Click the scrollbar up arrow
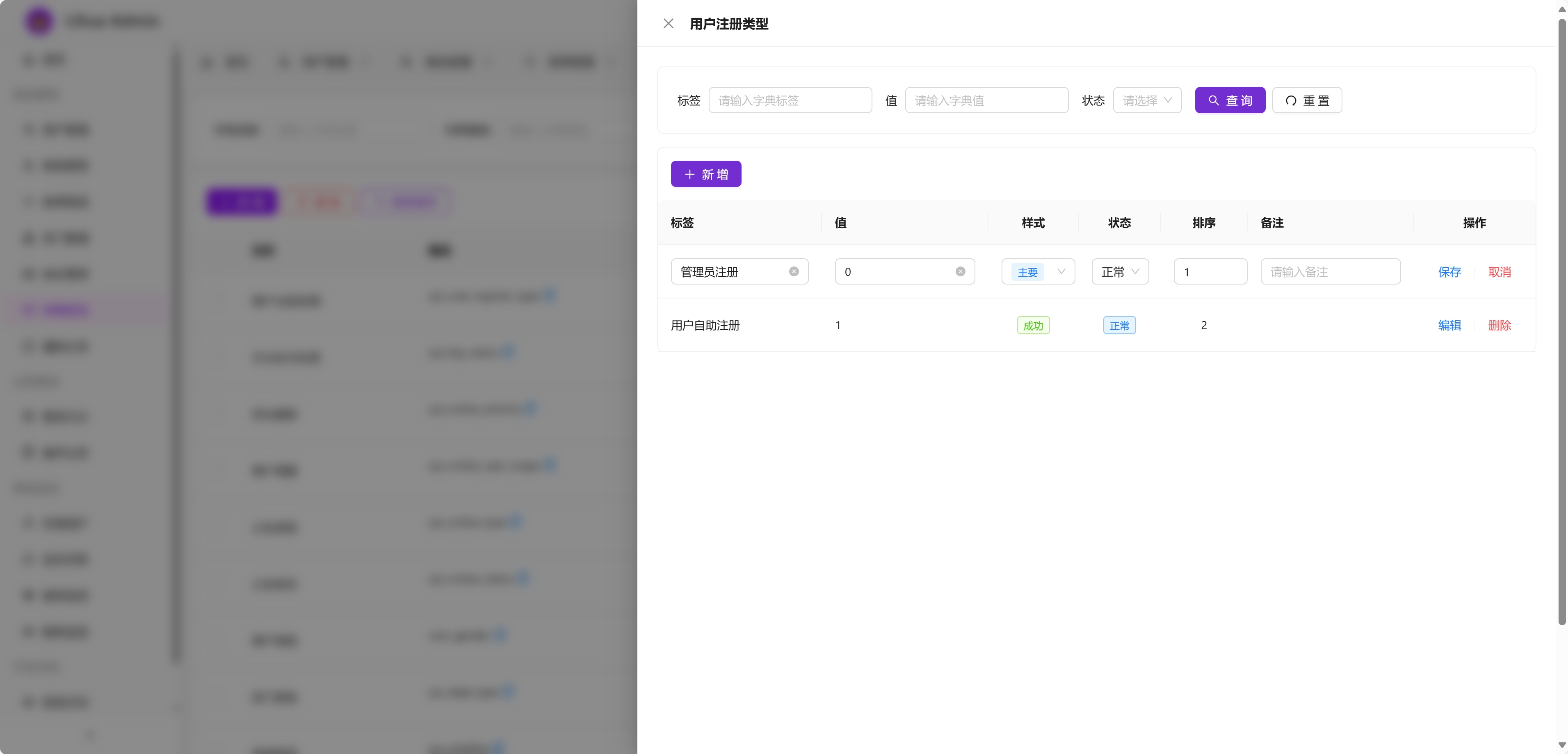 pyautogui.click(x=1562, y=9)
